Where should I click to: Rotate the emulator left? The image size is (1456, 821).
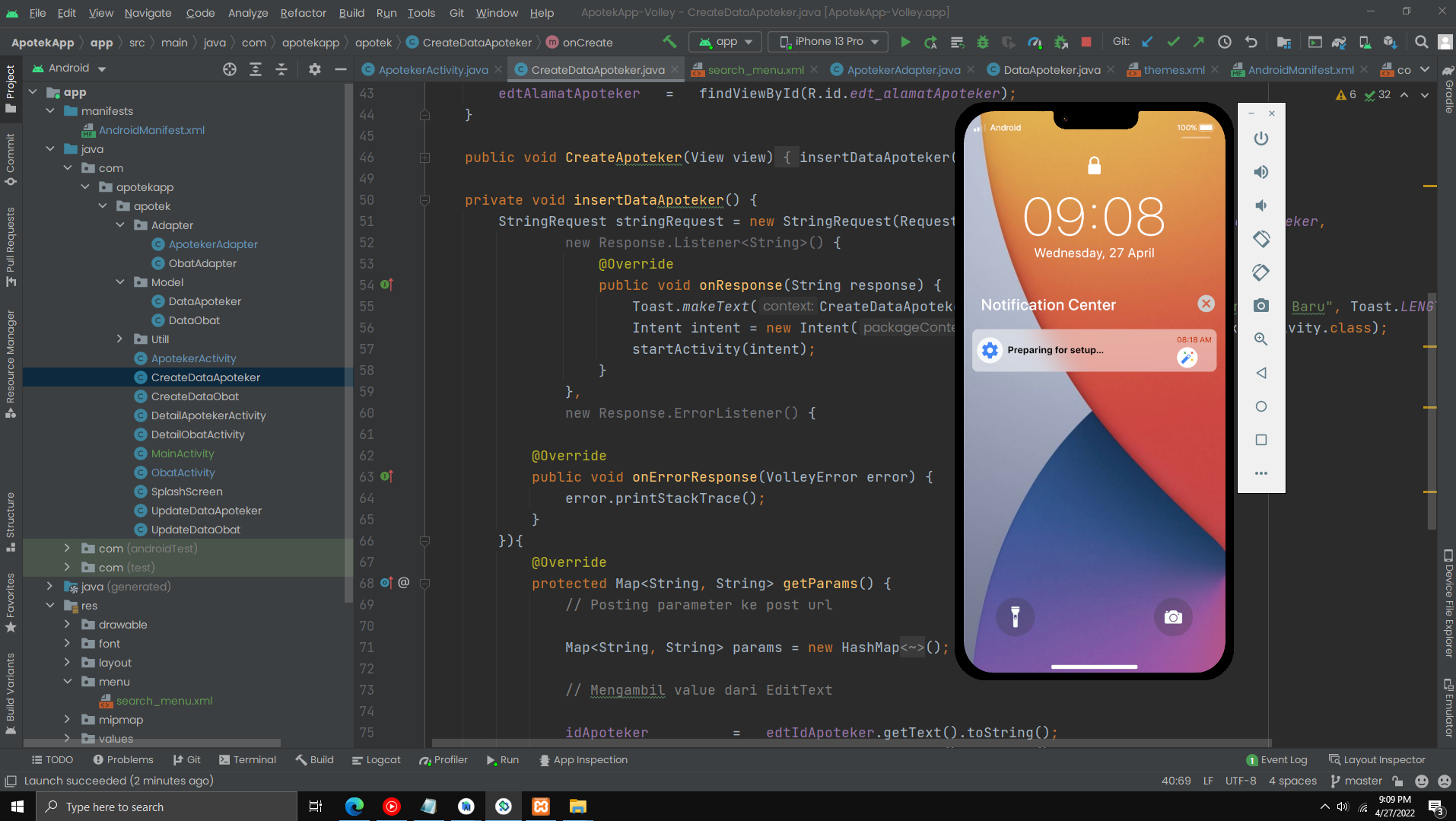pos(1261,238)
